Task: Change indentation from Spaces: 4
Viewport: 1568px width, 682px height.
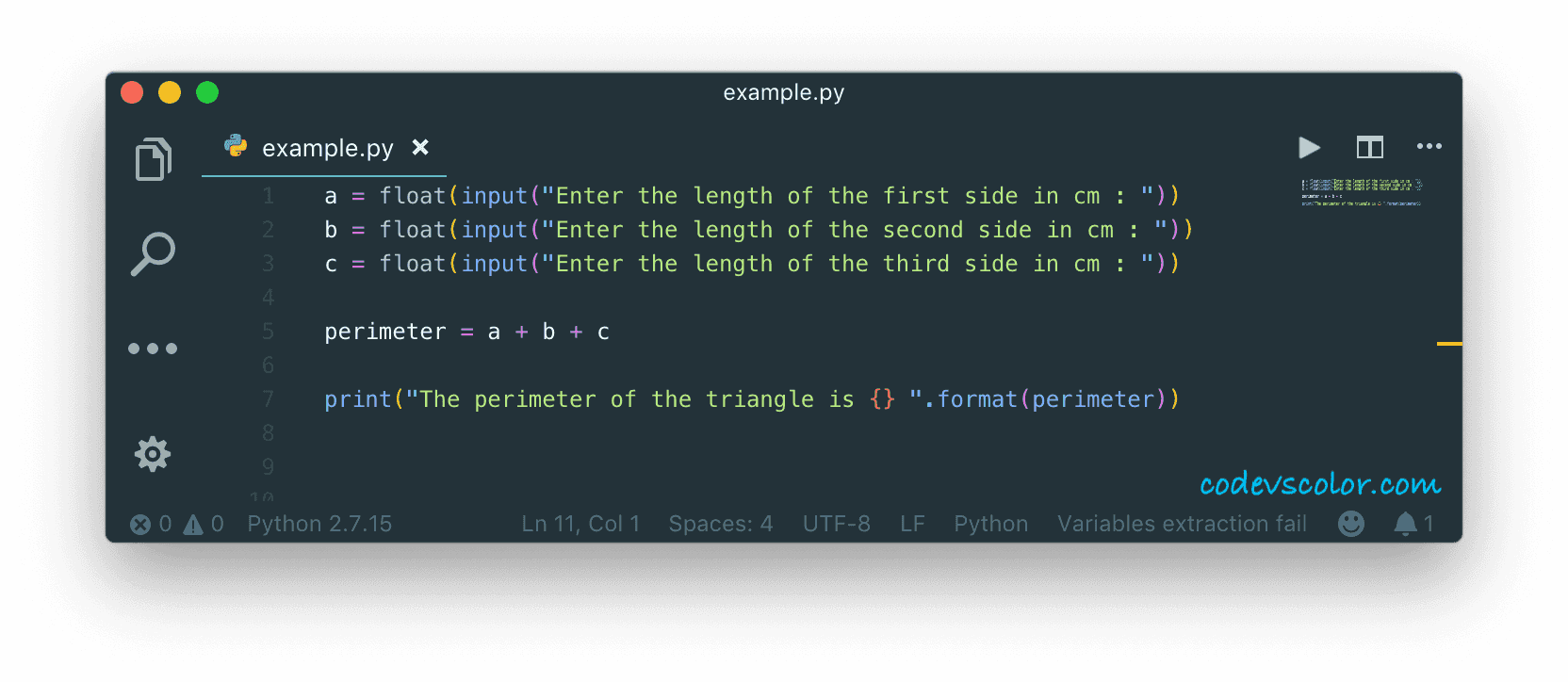Action: point(721,524)
